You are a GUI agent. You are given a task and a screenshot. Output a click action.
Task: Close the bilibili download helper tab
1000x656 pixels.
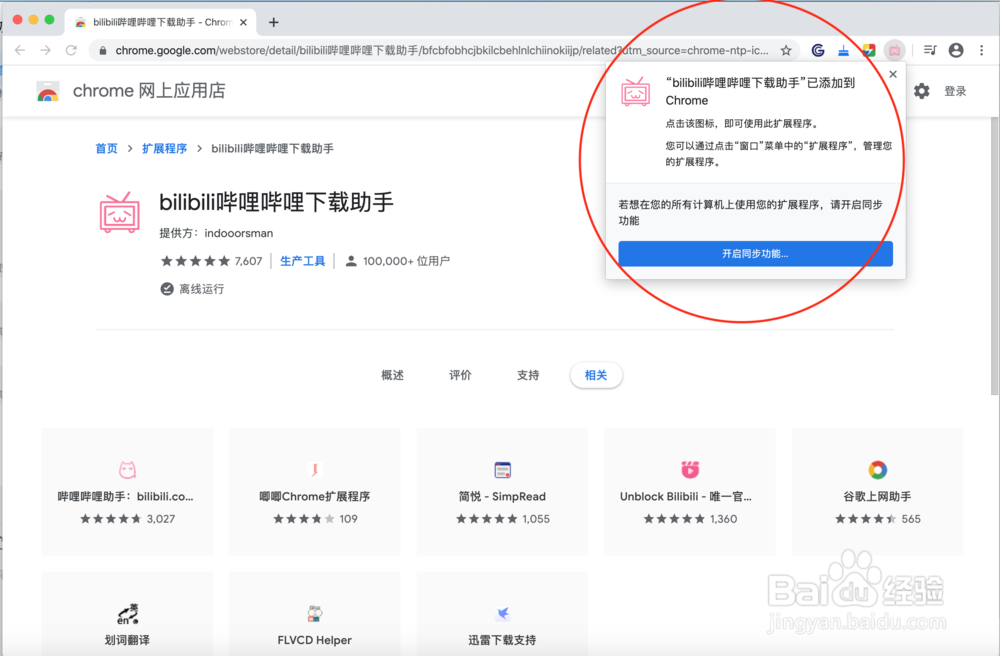point(243,22)
